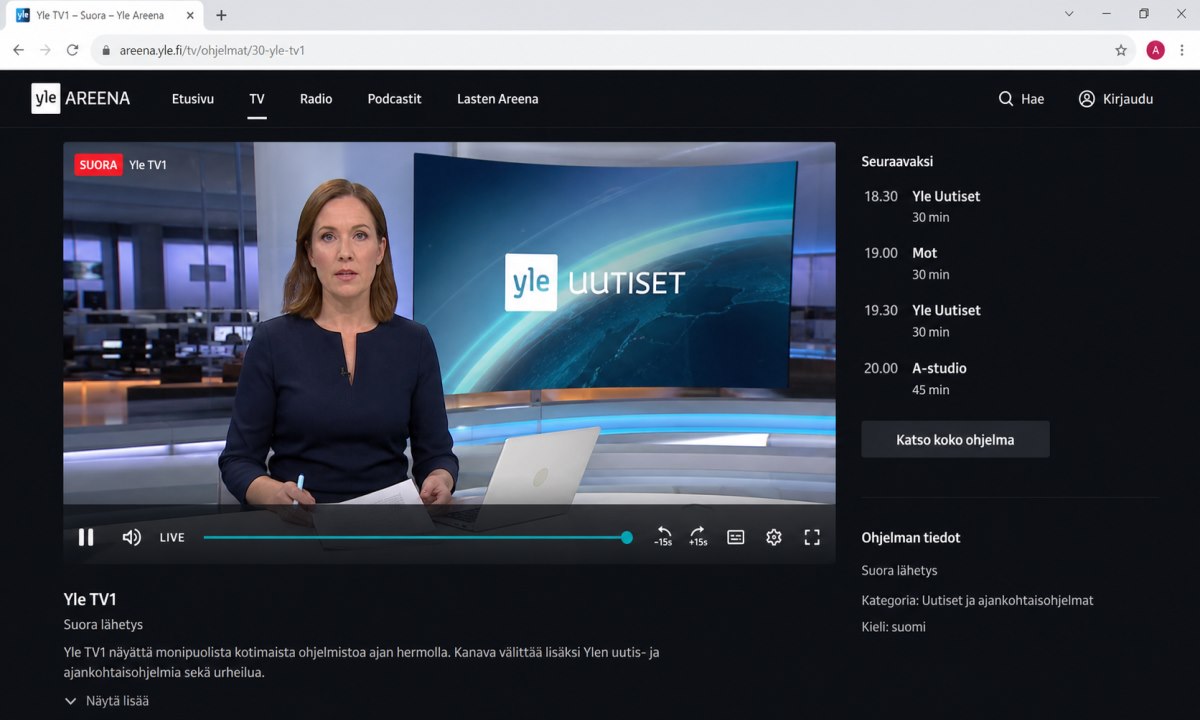Select the Yle TV1 – Suora browser tab
This screenshot has width=1200, height=720.
click(x=105, y=15)
